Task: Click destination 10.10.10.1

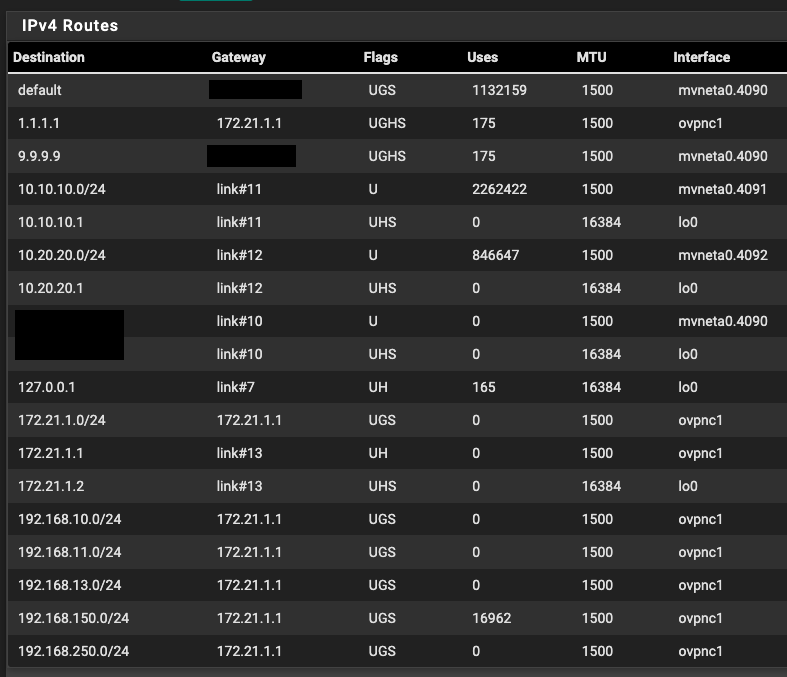Action: tap(51, 222)
